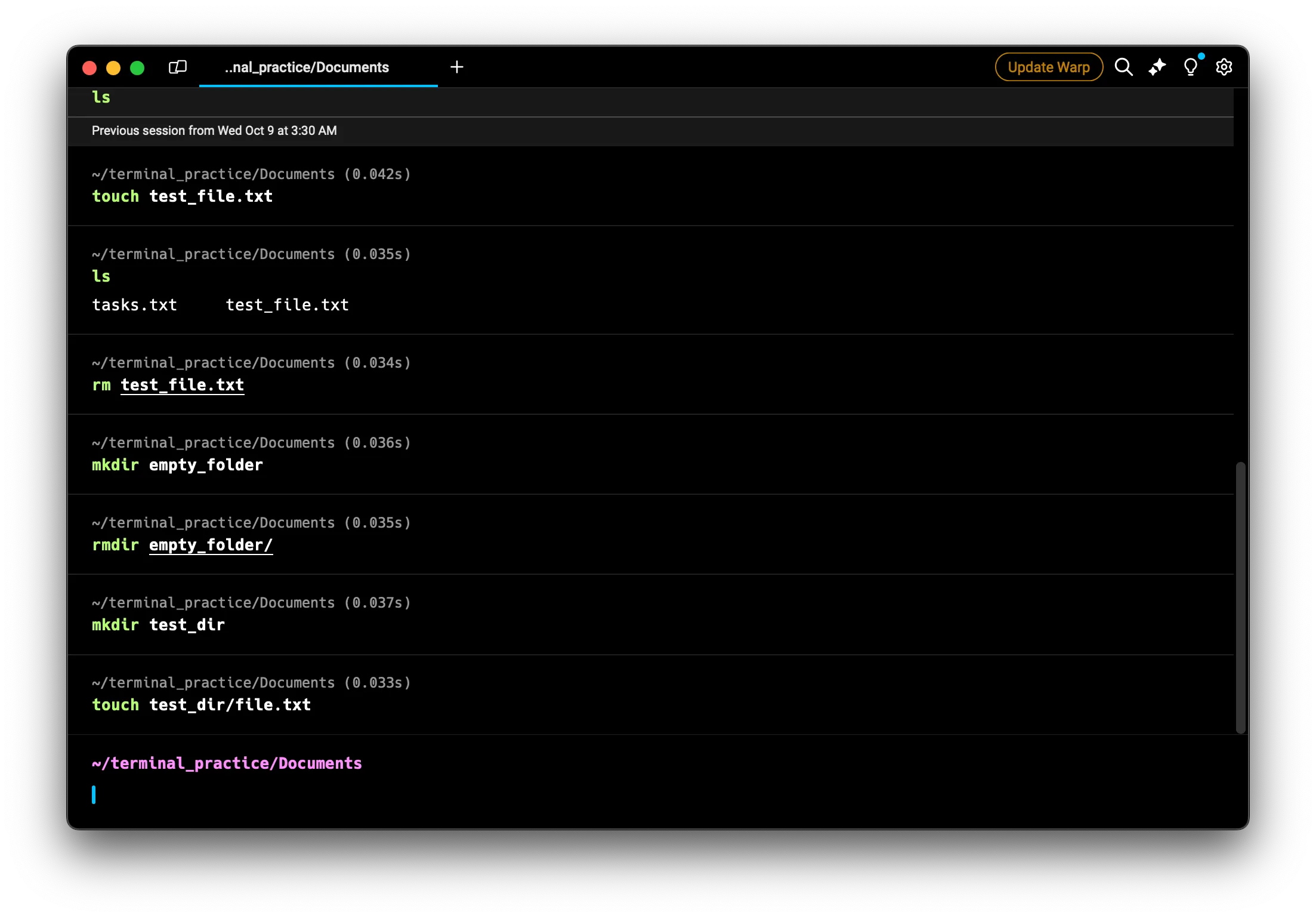Open the Warp search icon
Screen dimensions: 1316x918
coord(1123,67)
